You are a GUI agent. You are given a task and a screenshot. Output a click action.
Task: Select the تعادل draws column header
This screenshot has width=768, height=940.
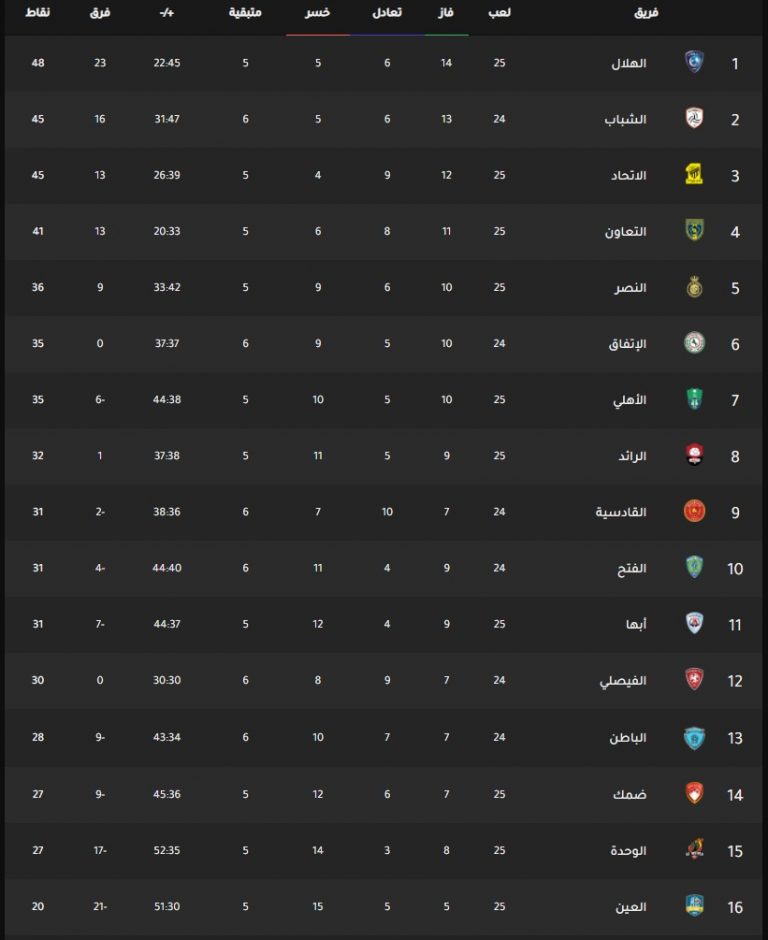click(x=387, y=13)
